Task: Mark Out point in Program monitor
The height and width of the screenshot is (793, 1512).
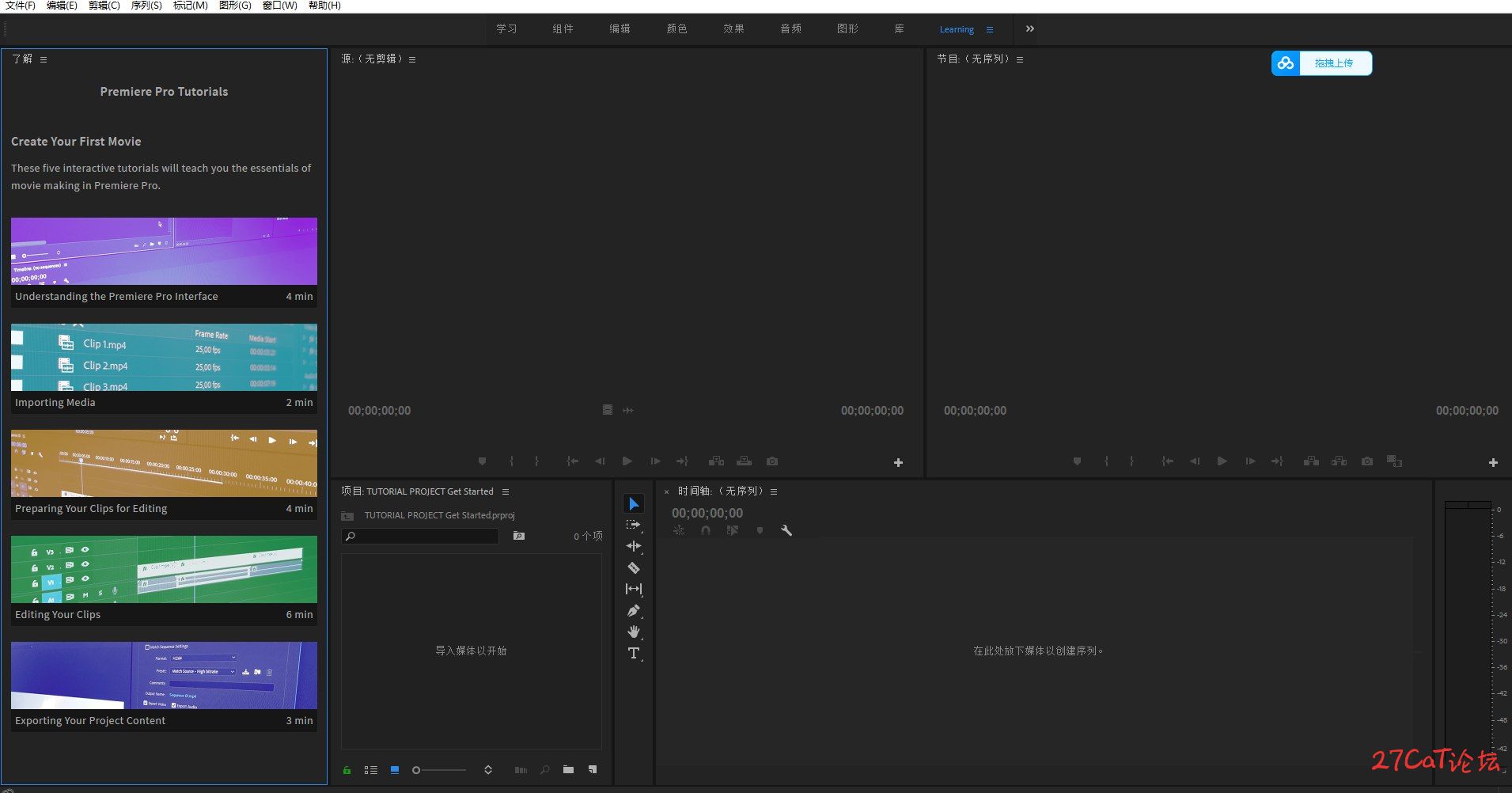Action: [1131, 461]
